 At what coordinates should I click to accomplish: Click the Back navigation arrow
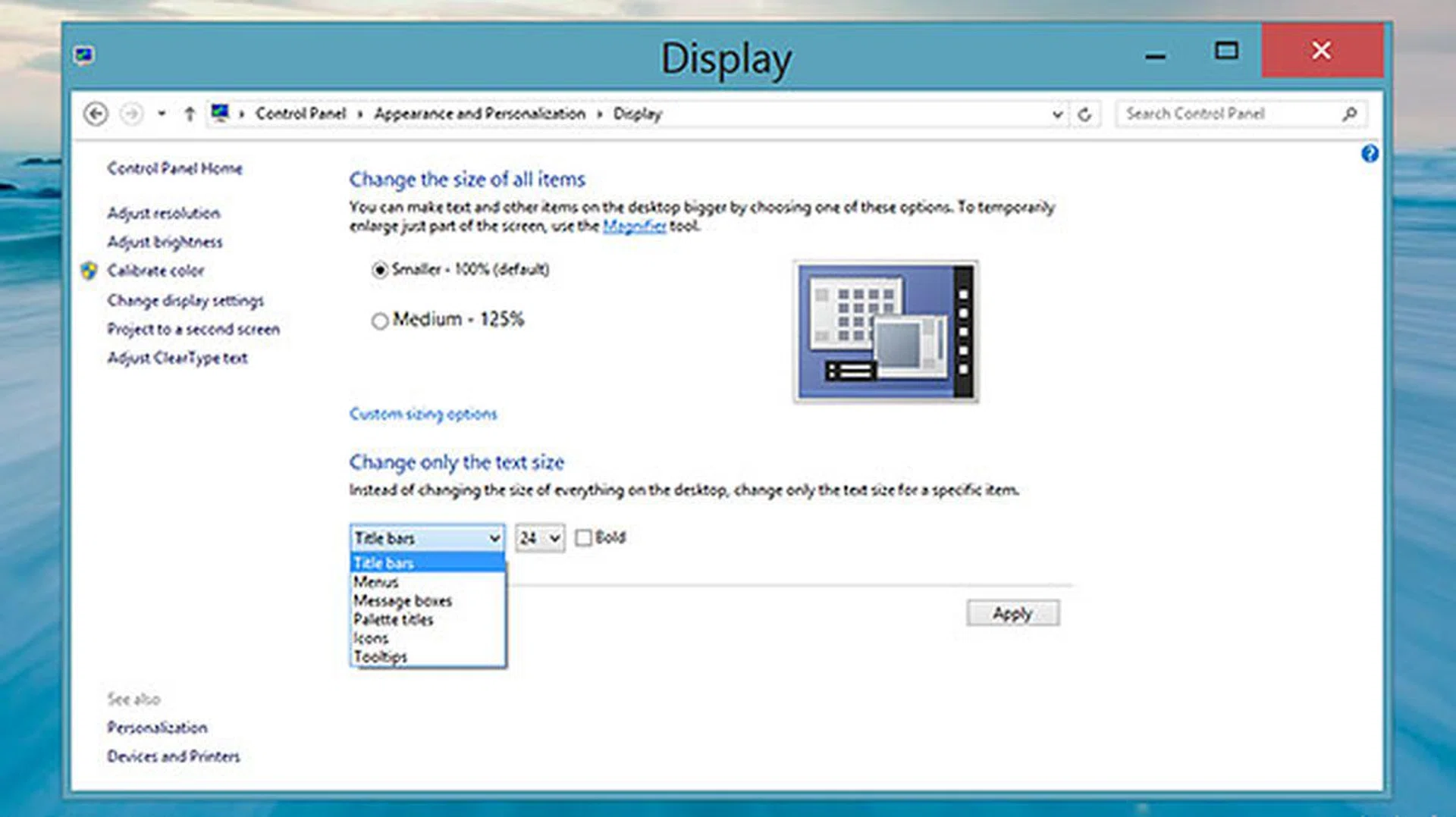click(x=96, y=114)
